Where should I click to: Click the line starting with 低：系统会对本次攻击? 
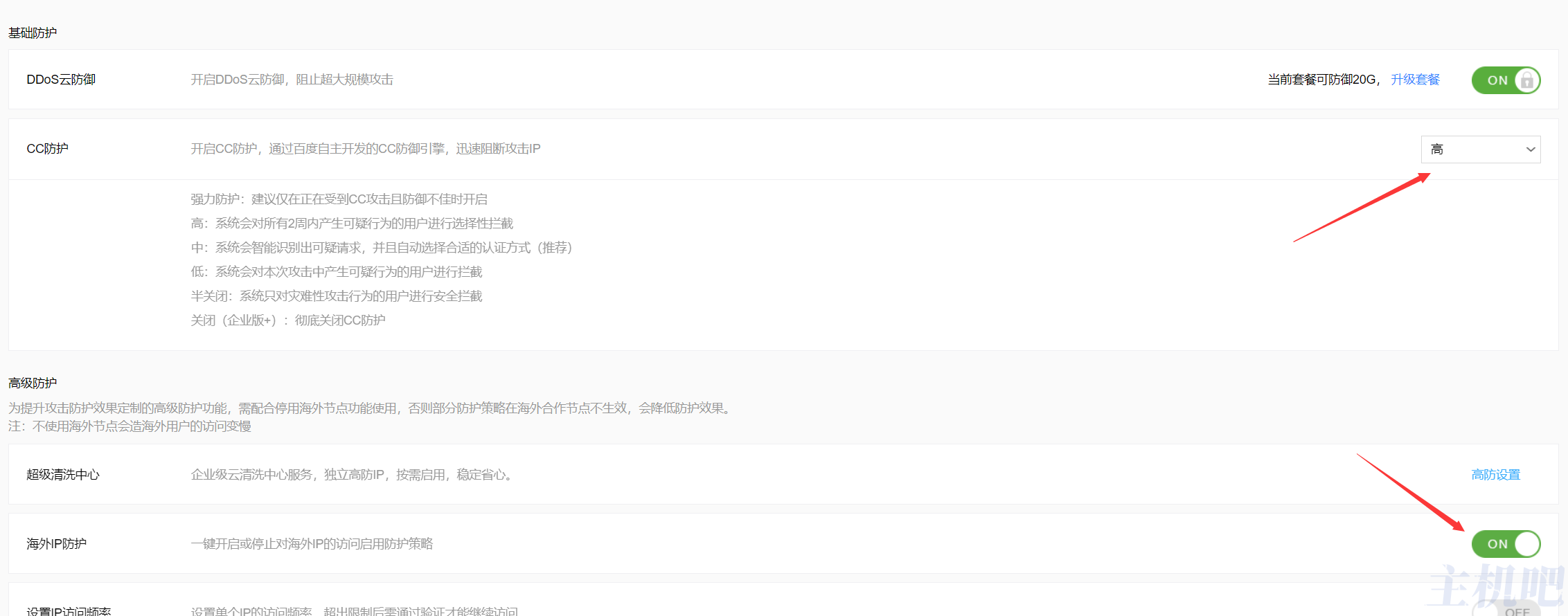coord(336,272)
